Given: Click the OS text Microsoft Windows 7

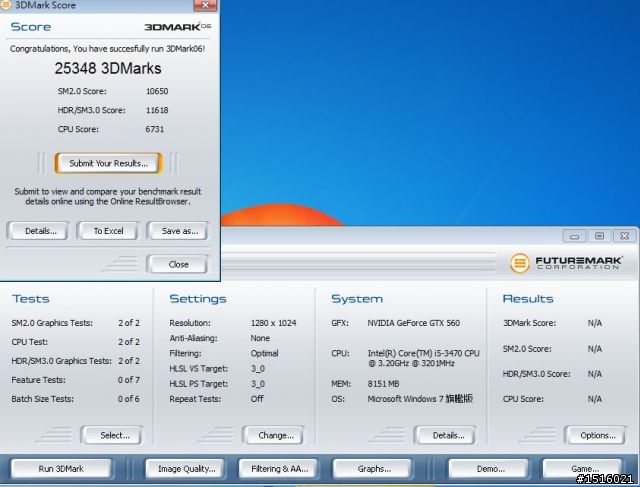Looking at the screenshot, I should point(420,399).
